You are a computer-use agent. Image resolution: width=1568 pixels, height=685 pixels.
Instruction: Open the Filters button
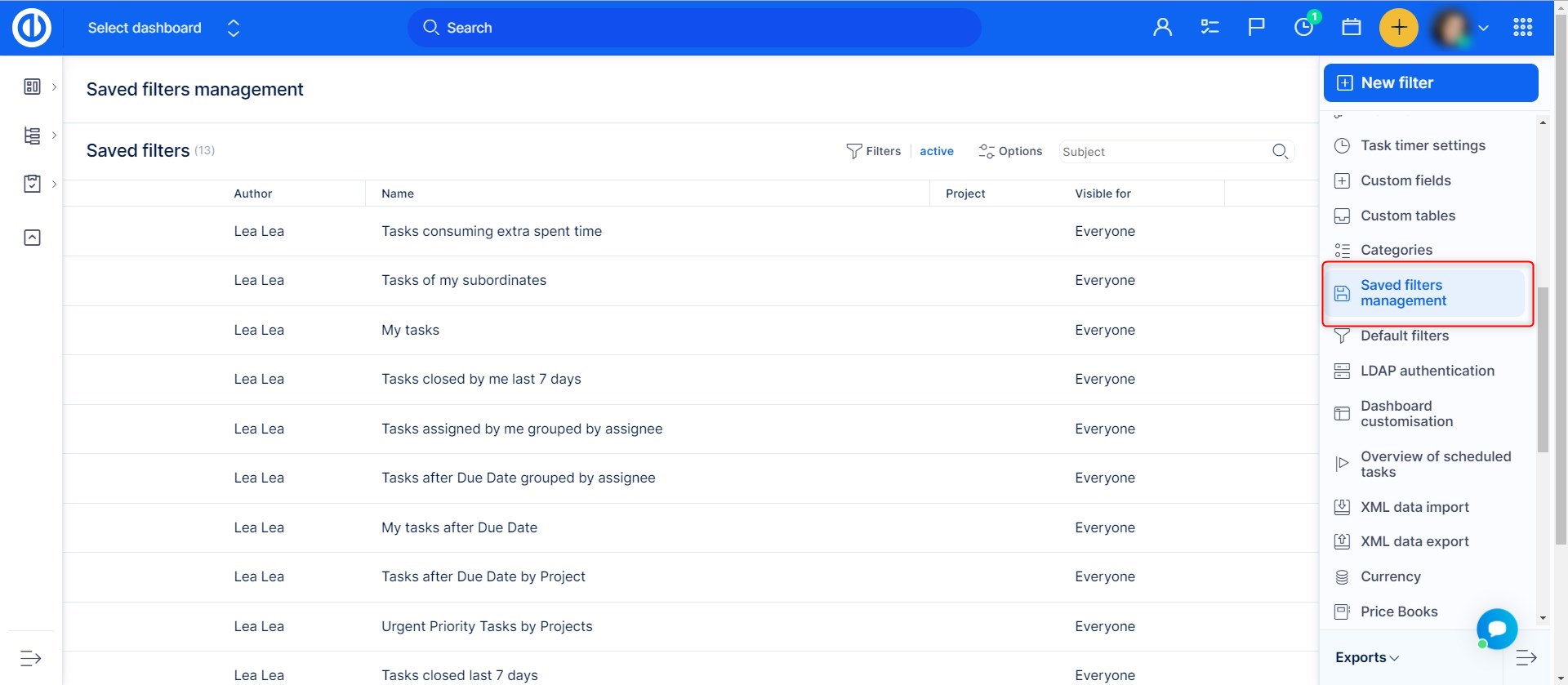pos(873,152)
